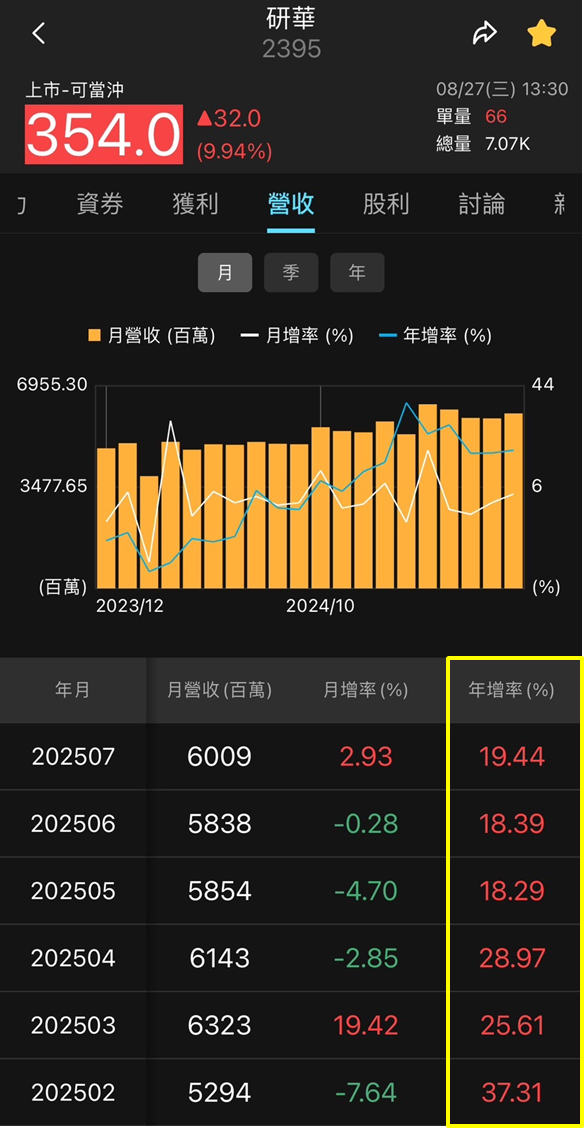Tap the back arrow icon
584x1128 pixels.
point(39,33)
